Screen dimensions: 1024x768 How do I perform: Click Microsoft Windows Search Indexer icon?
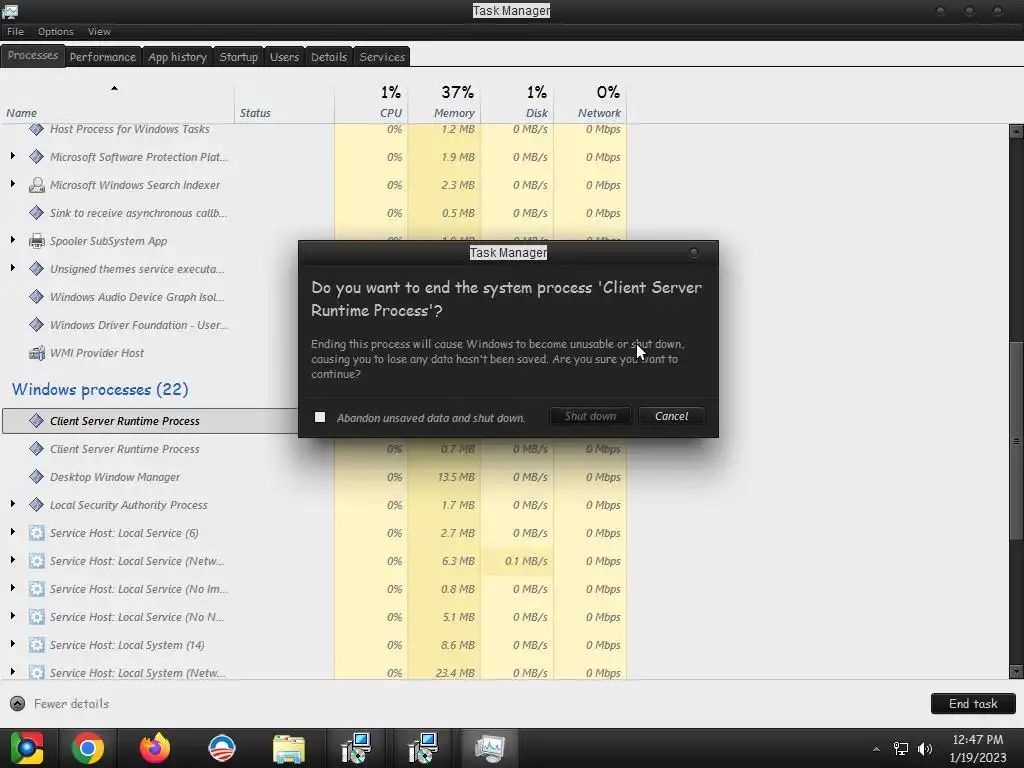point(37,185)
